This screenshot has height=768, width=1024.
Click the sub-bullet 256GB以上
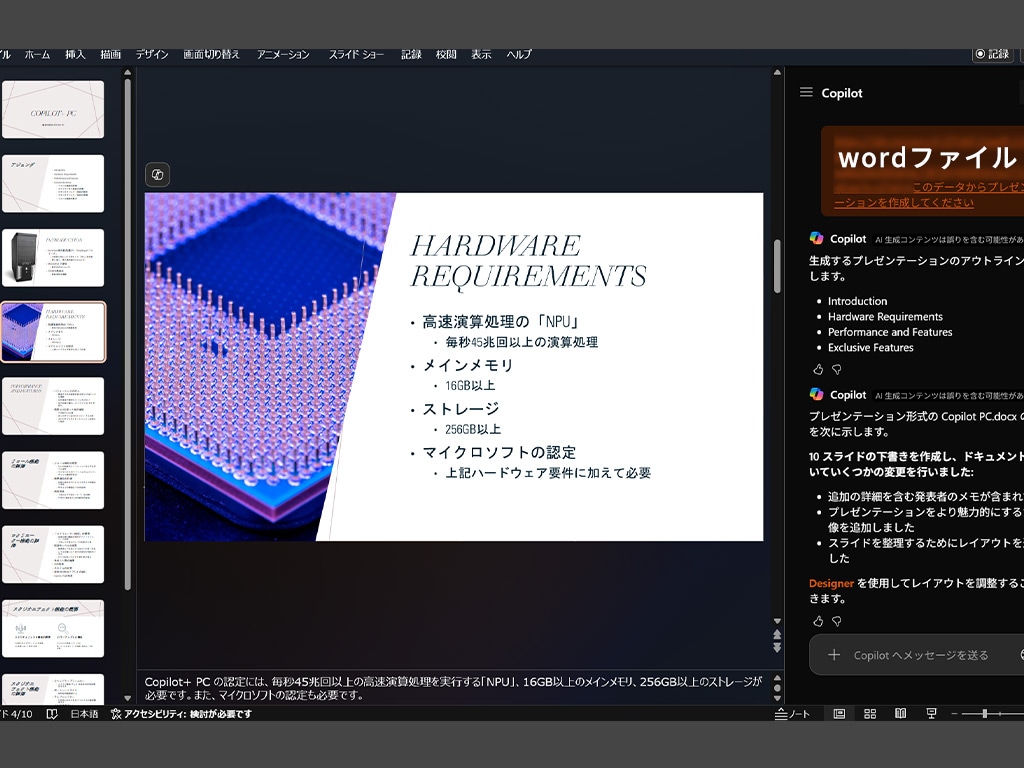pos(473,429)
